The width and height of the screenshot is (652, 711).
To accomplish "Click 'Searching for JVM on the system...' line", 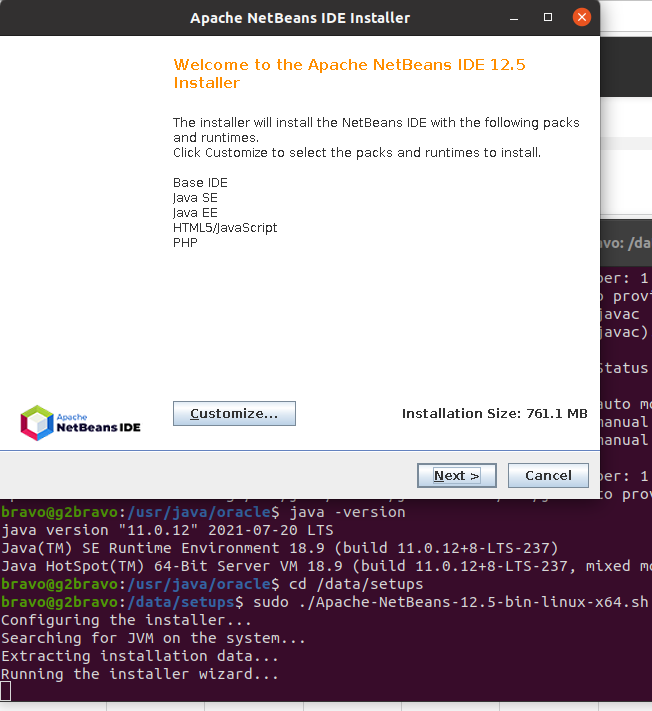I will tap(153, 638).
